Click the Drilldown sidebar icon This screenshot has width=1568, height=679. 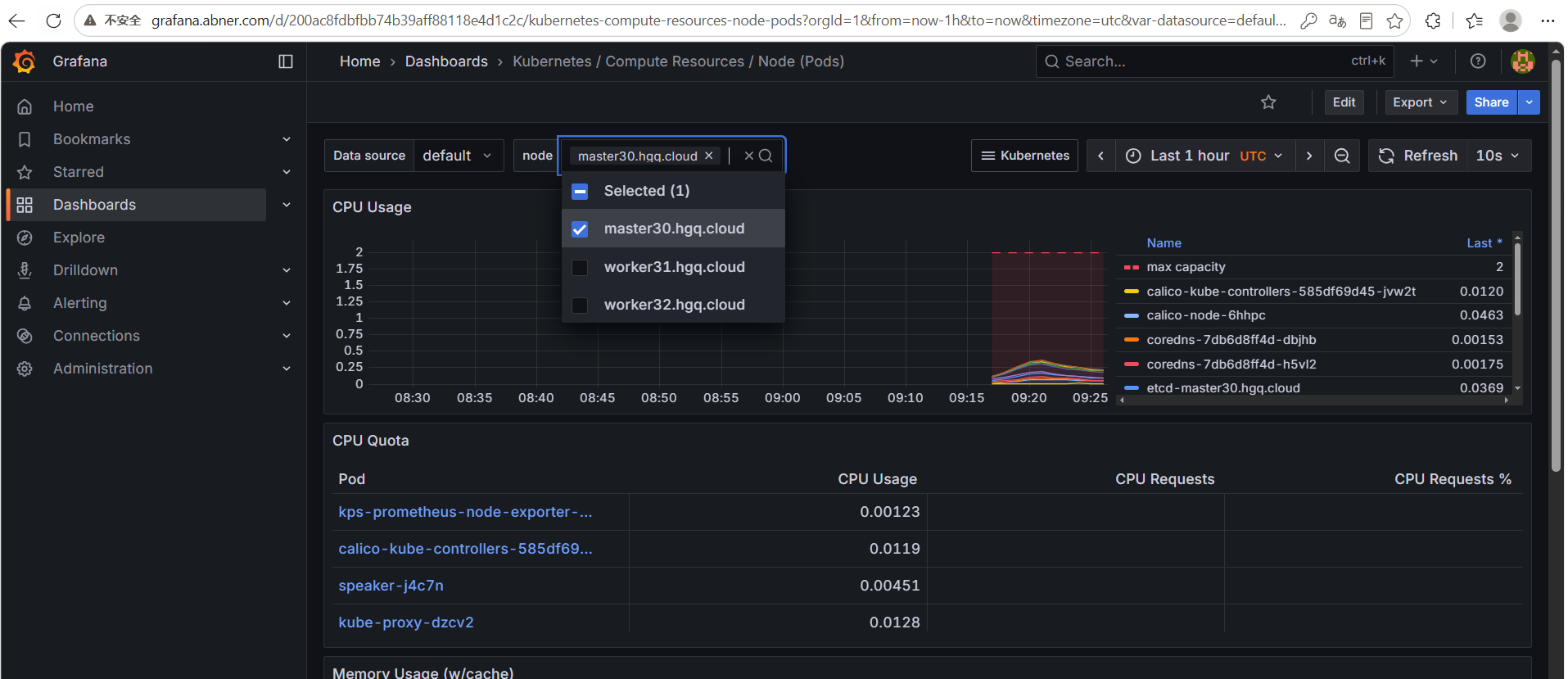click(25, 270)
